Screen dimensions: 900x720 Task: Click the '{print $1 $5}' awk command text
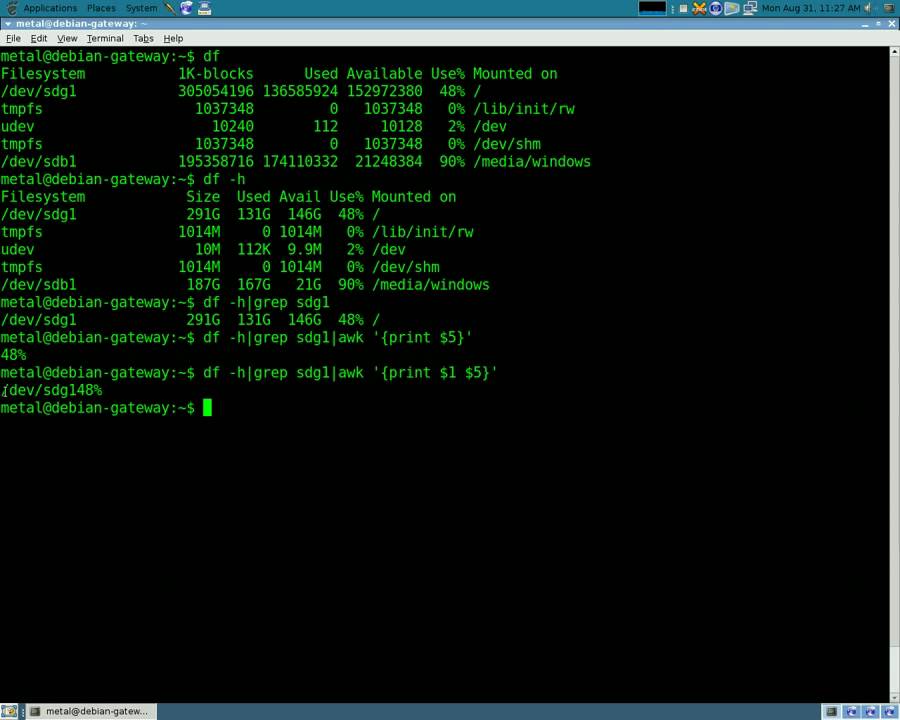point(435,373)
